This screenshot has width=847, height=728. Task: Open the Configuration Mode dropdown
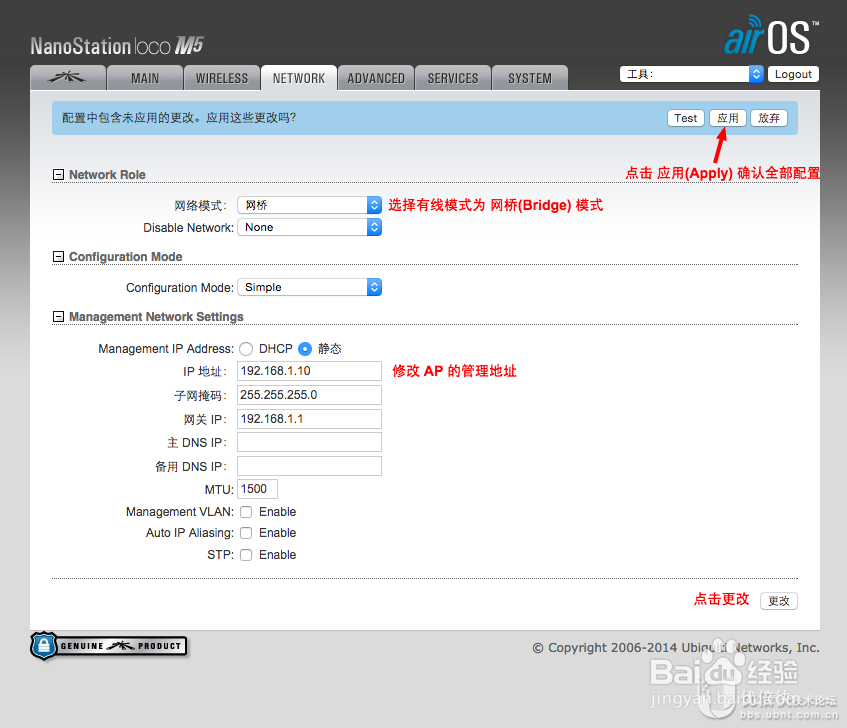click(308, 287)
